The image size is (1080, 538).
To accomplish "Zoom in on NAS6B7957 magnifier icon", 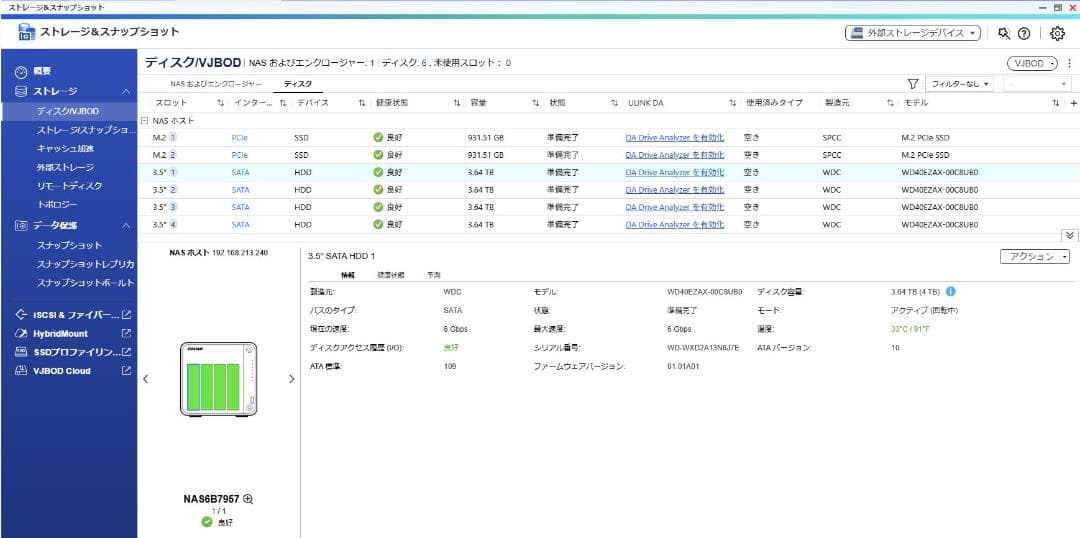I will pyautogui.click(x=249, y=499).
